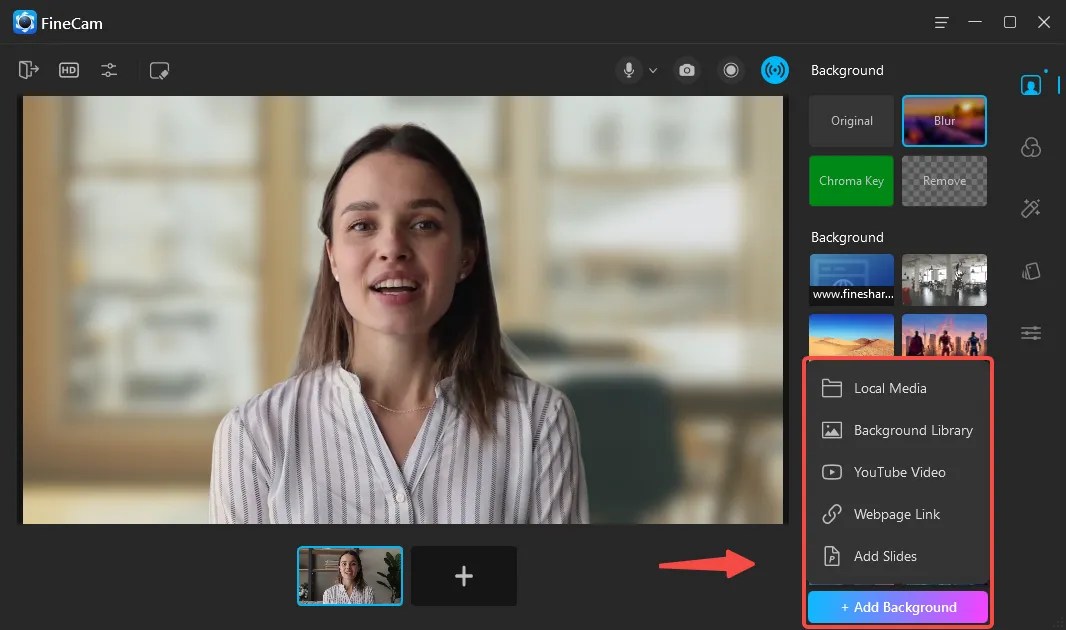Select the effects filter icon in right sidebar
This screenshot has height=630, width=1066.
pyautogui.click(x=1031, y=271)
